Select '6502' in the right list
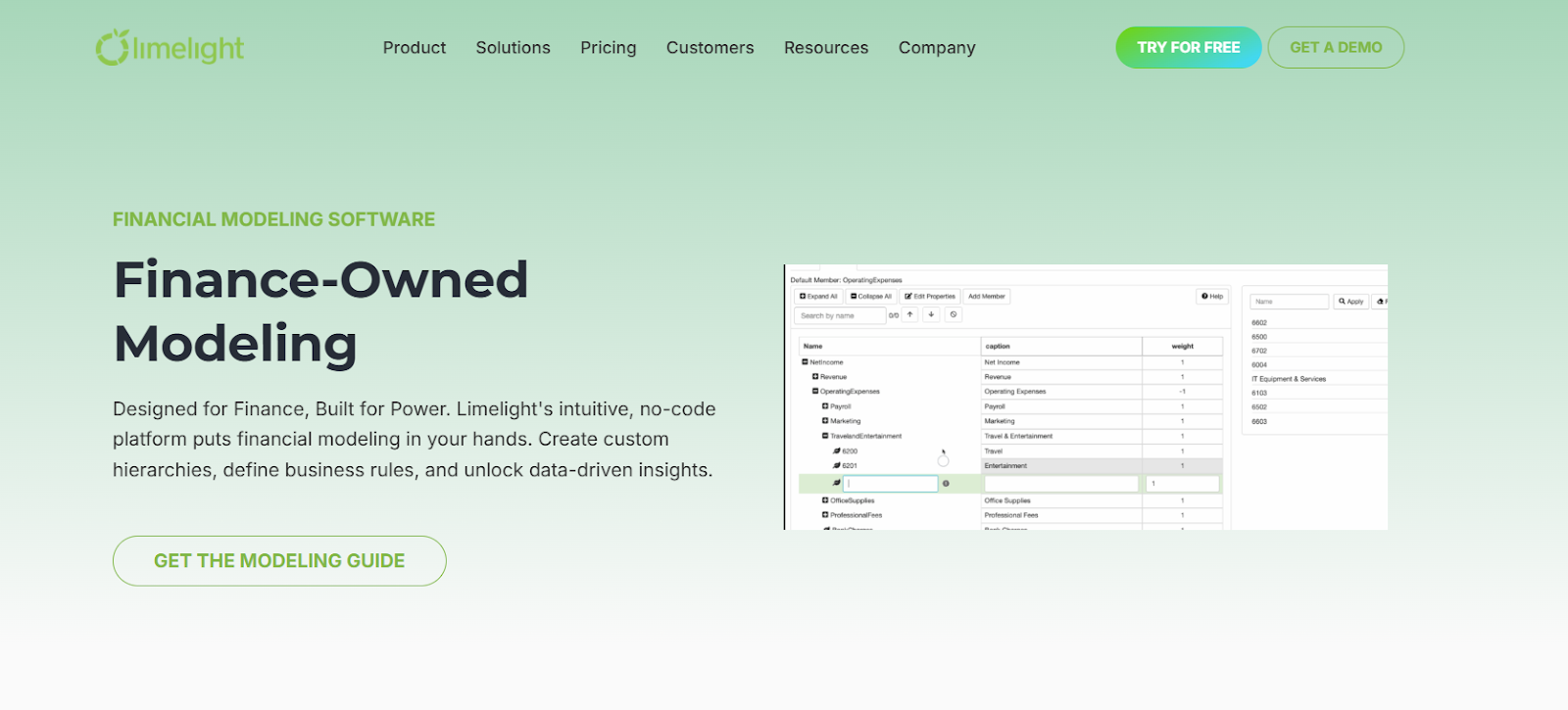 point(1259,407)
